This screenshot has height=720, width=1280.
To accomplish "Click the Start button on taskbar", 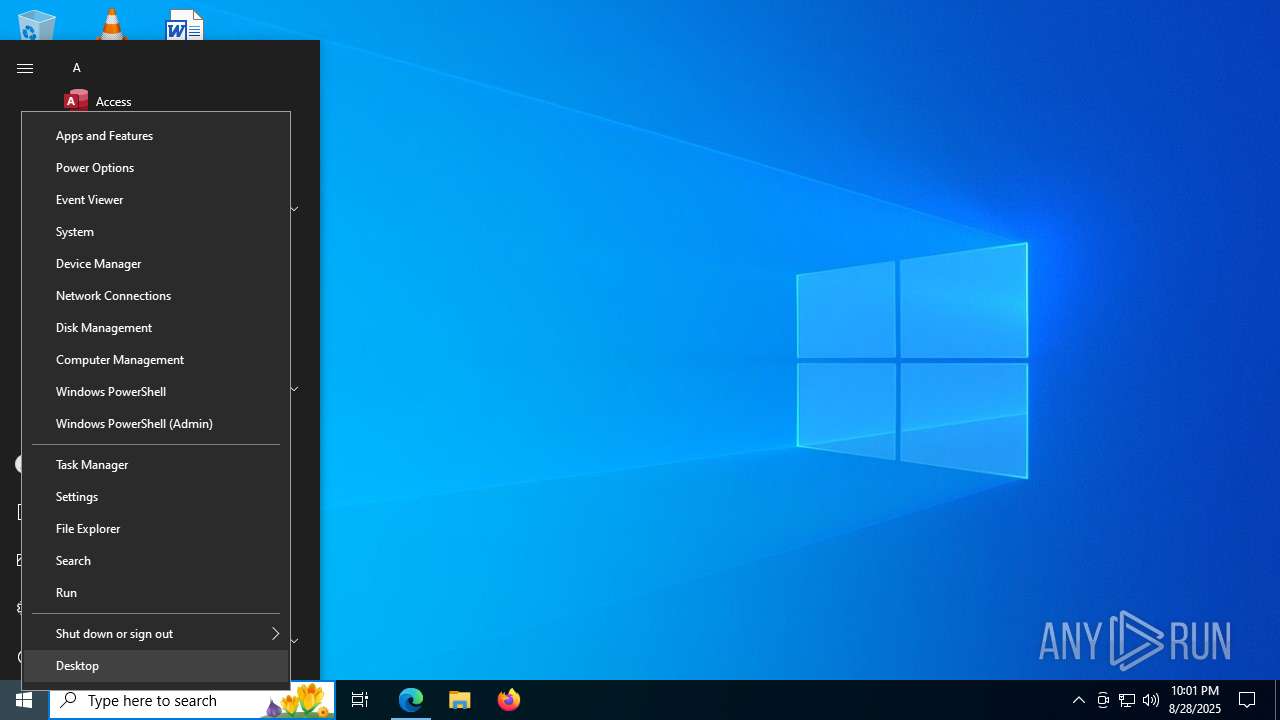I will [24, 700].
